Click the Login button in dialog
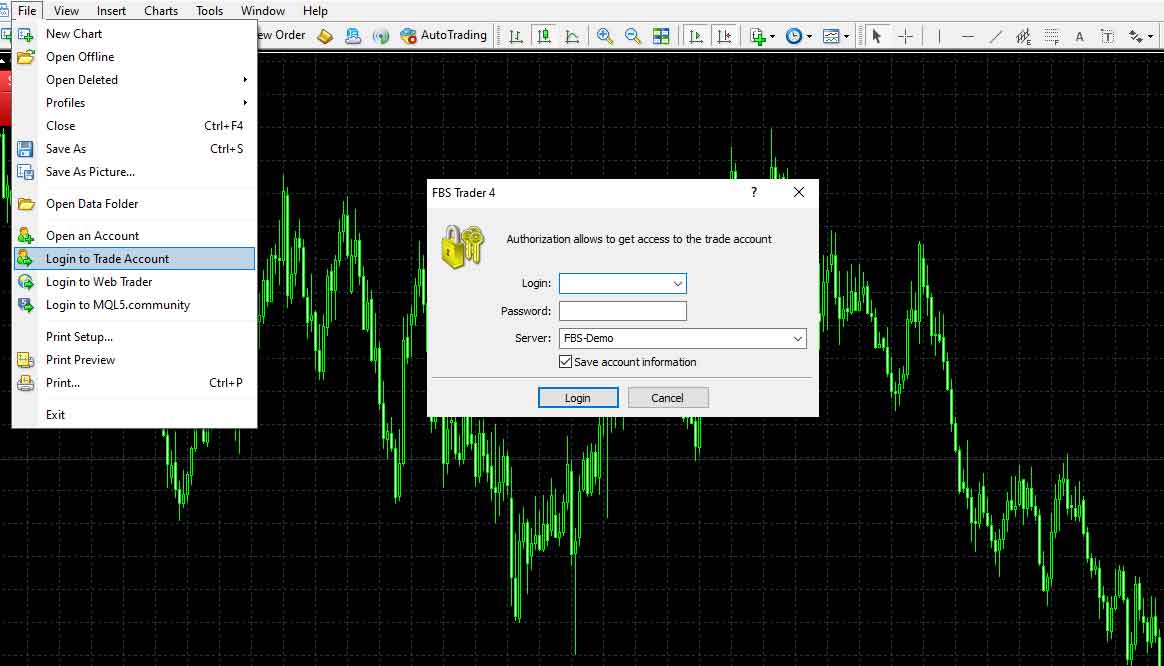Viewport: 1164px width, 666px height. coord(578,398)
